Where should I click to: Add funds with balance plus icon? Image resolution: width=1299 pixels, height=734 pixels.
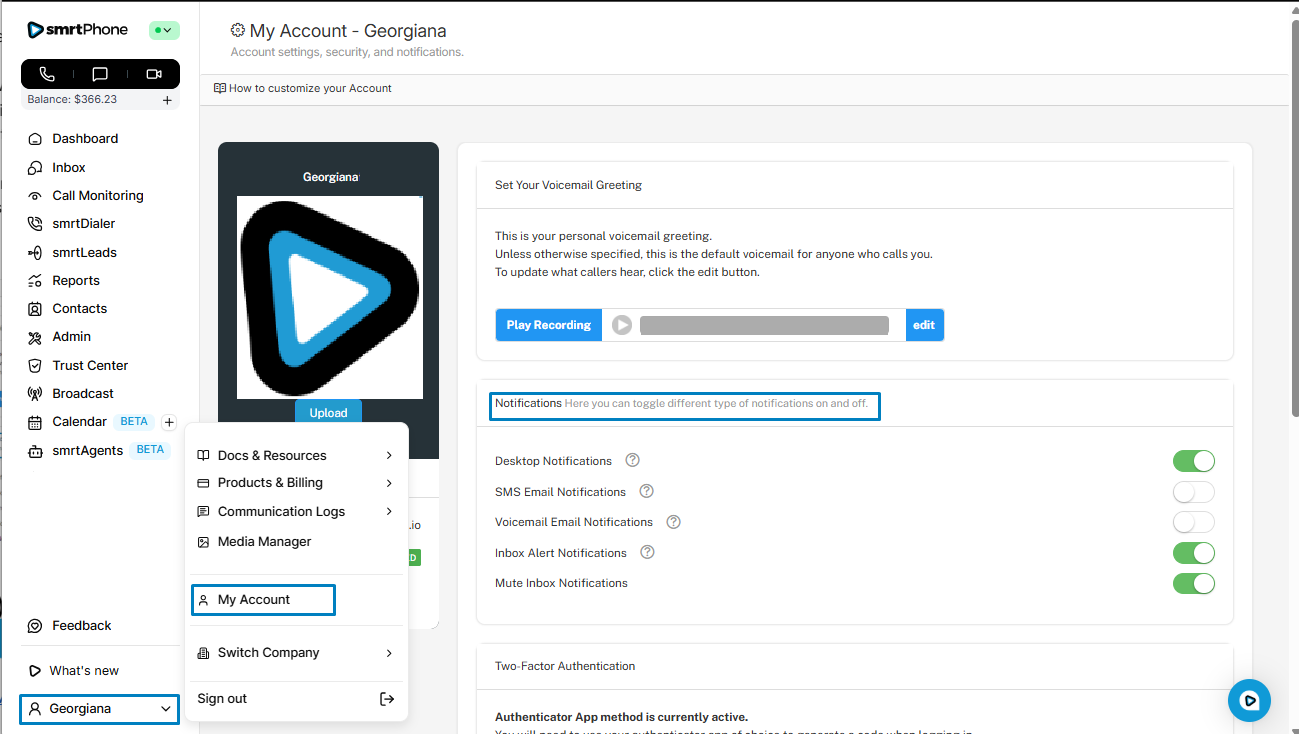[167, 100]
